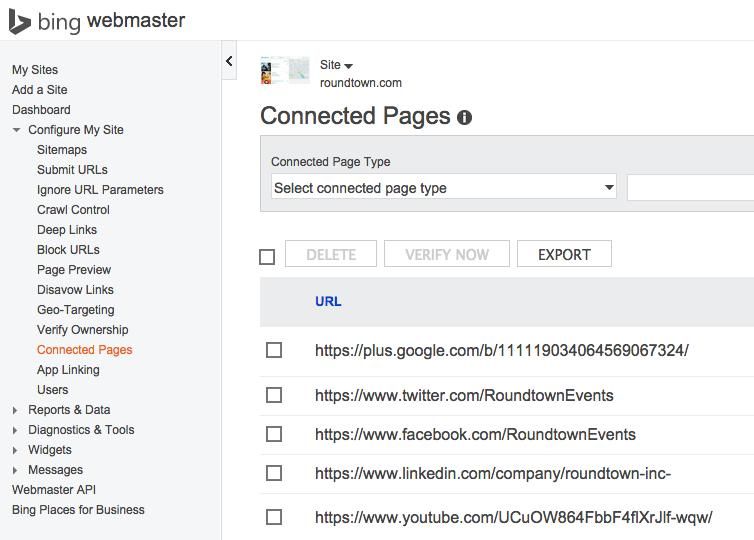
Task: Open App Linking
Action: [x=68, y=370]
